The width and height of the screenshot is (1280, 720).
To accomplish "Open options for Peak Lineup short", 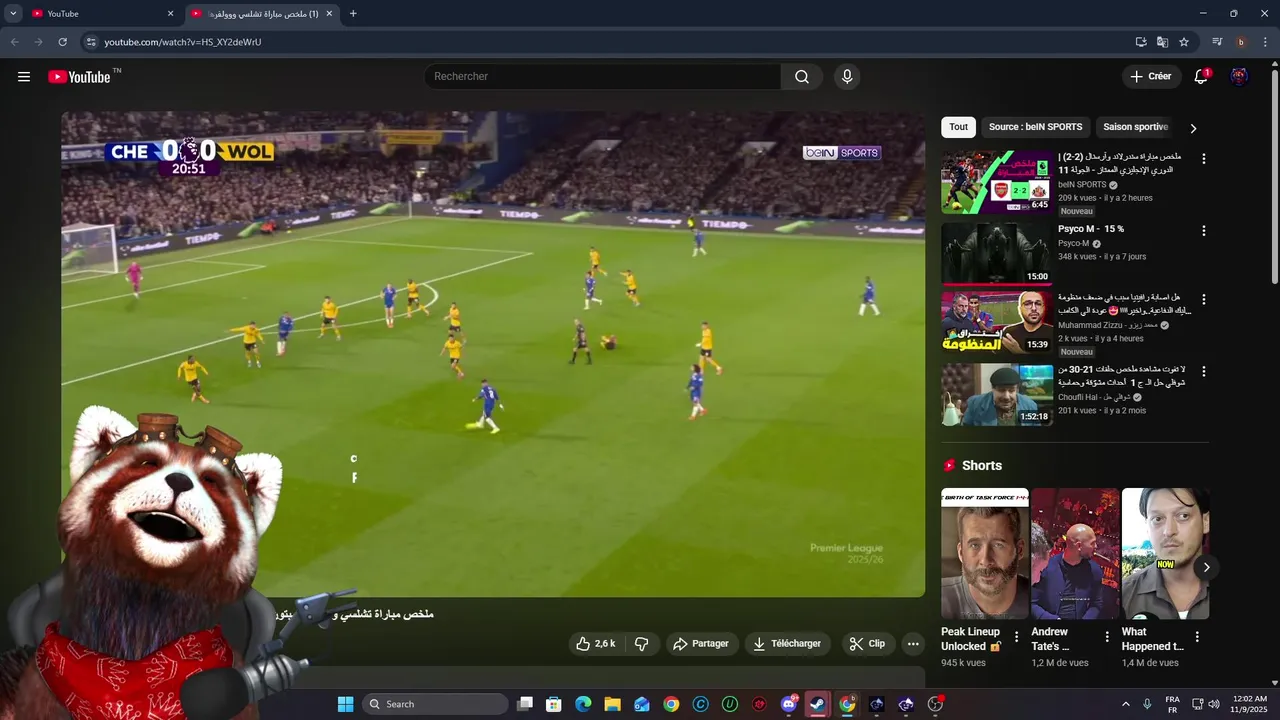I will (1017, 637).
